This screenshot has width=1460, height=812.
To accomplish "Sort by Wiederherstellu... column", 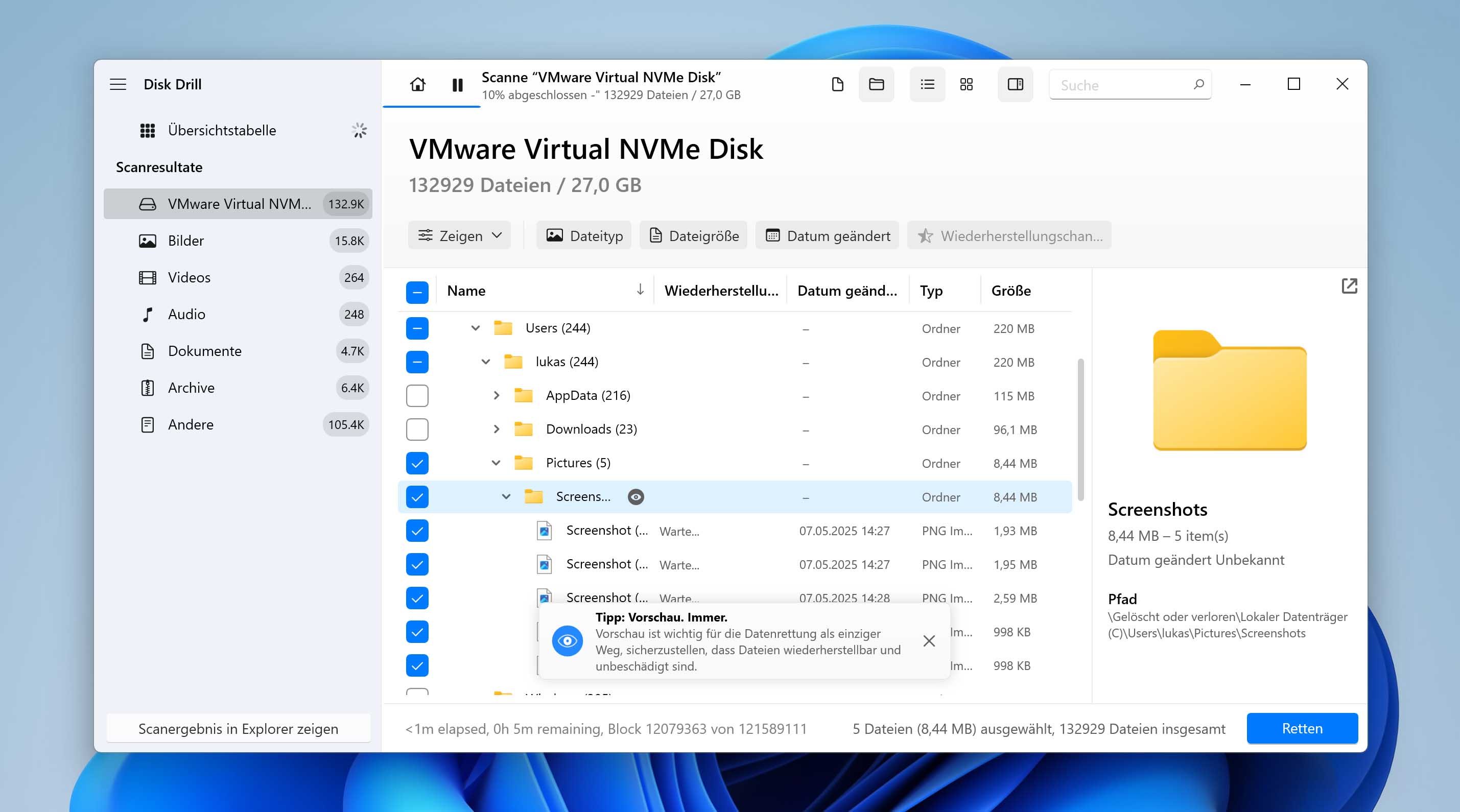I will point(721,291).
